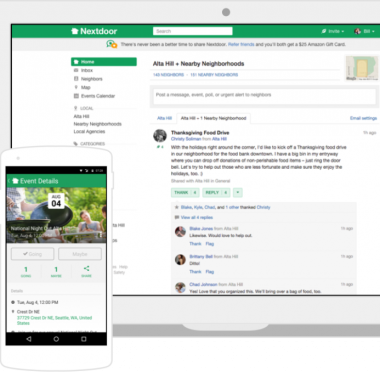This screenshot has height=372, width=380.
Task: Click the star icon beside thanked list
Action: point(177,207)
